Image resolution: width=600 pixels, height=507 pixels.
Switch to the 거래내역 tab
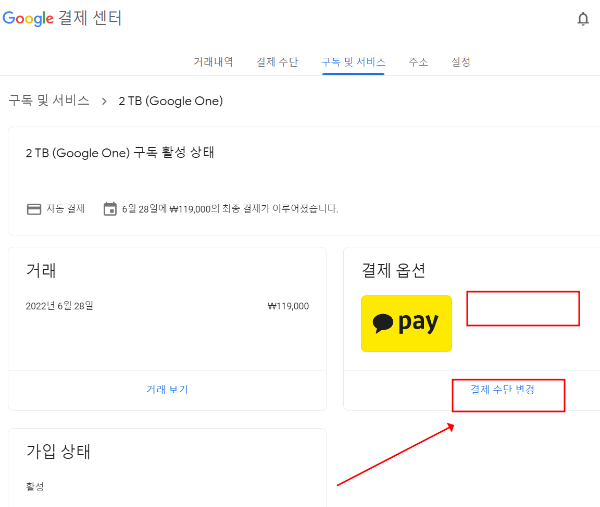tap(213, 62)
